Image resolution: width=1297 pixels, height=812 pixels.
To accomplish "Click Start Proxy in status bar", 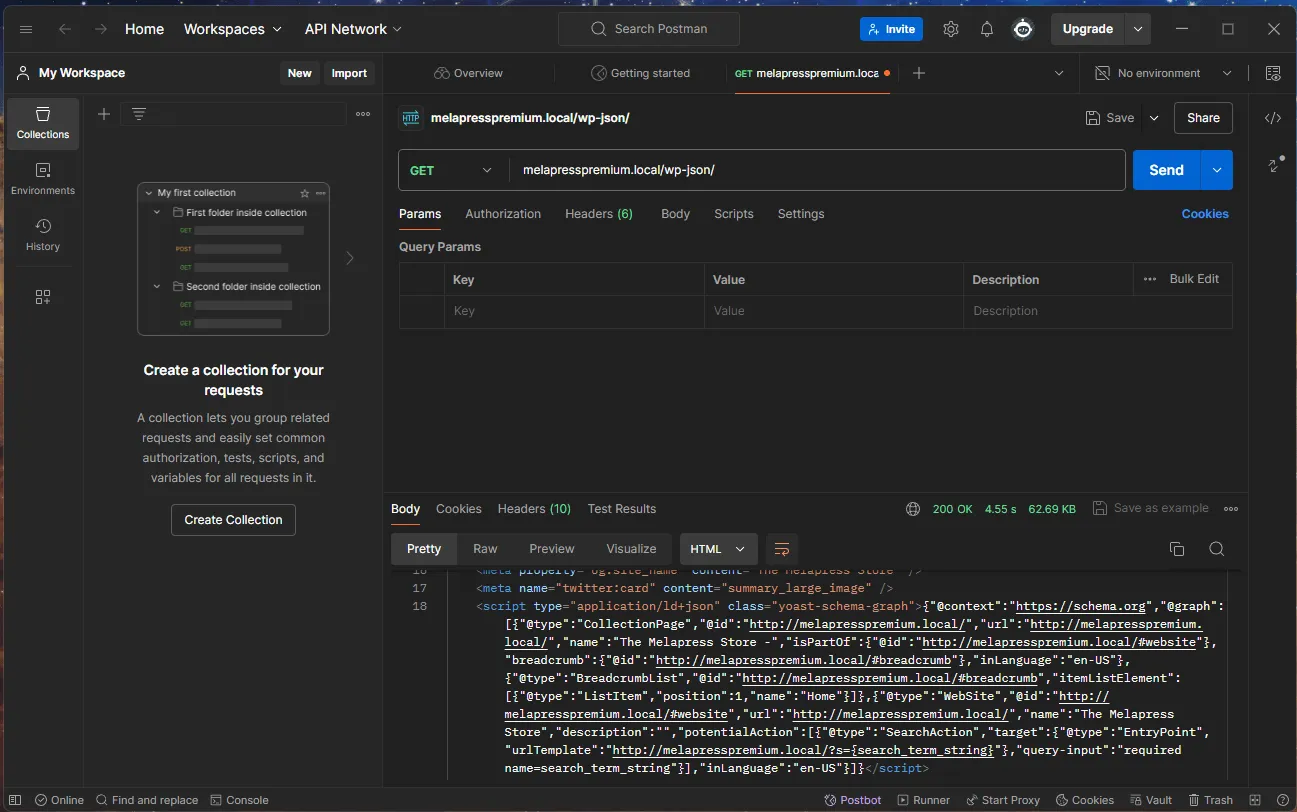I will tap(1002, 800).
